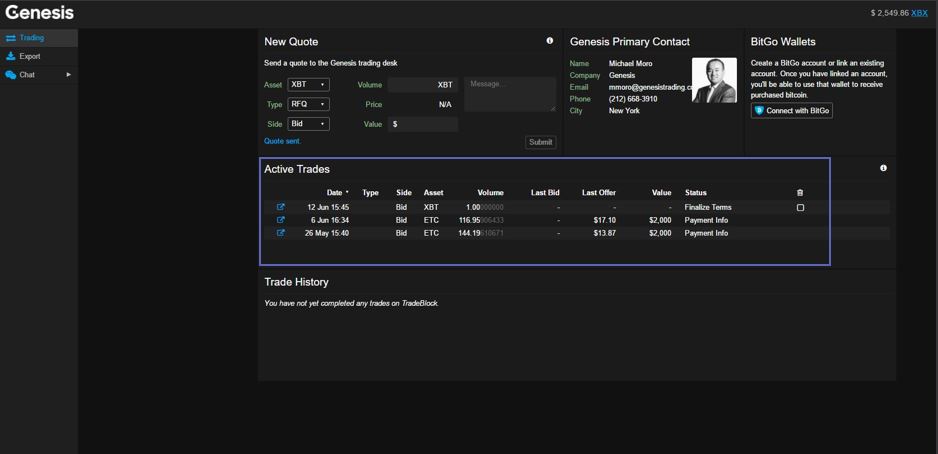
Task: Click Payment Info for 26 May trade
Action: pyautogui.click(x=706, y=233)
